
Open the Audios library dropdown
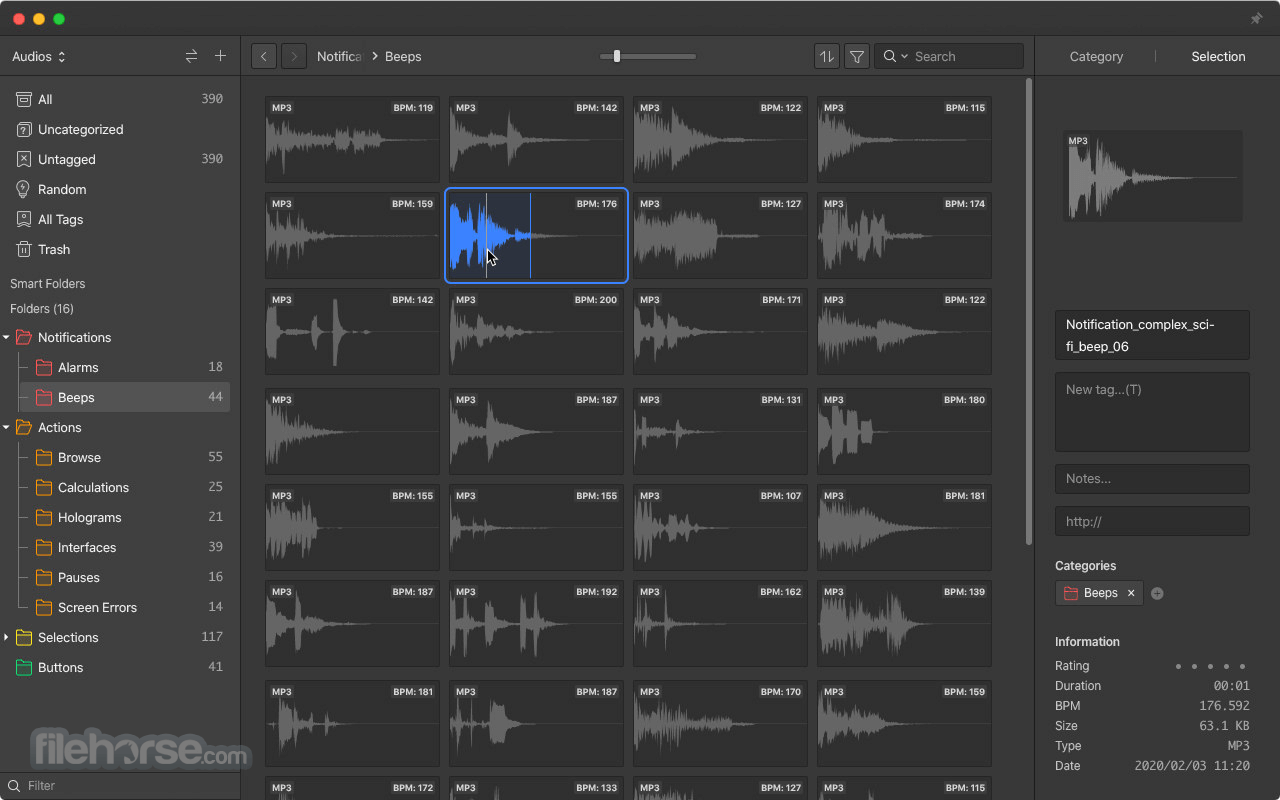pyautogui.click(x=39, y=57)
